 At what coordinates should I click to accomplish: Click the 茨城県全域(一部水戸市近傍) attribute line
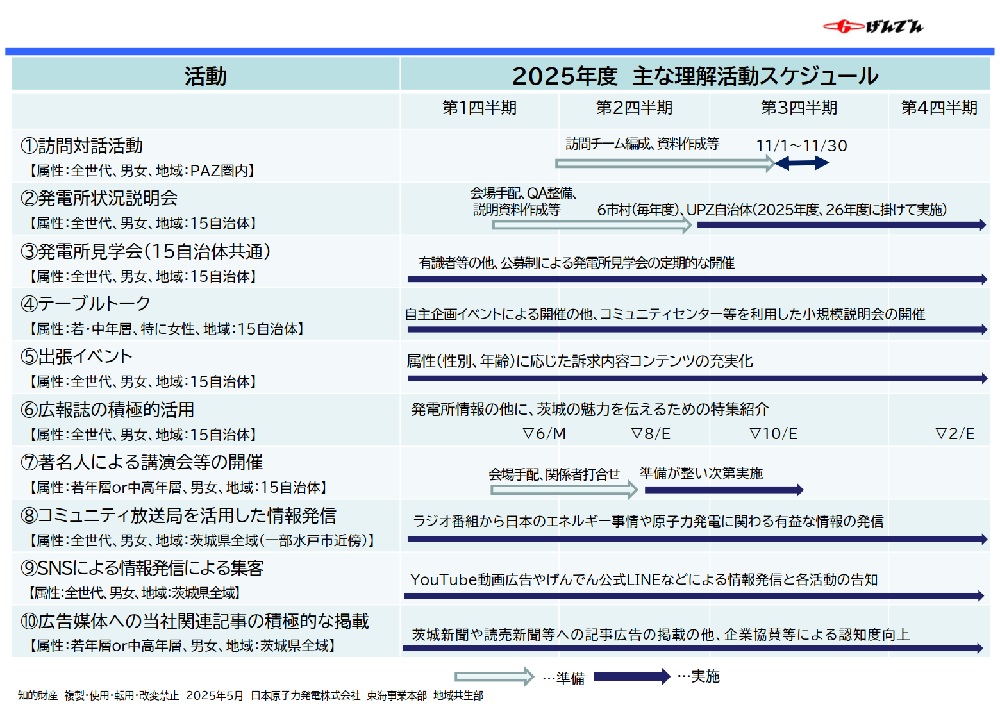[x=200, y=540]
